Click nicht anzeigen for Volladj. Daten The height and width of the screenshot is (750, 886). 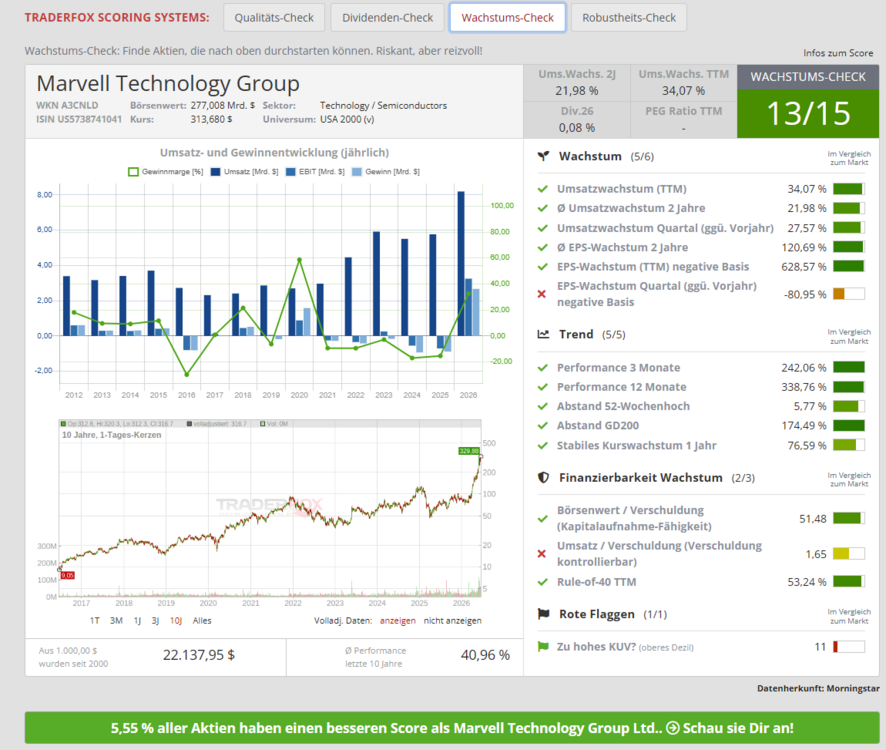[x=453, y=621]
